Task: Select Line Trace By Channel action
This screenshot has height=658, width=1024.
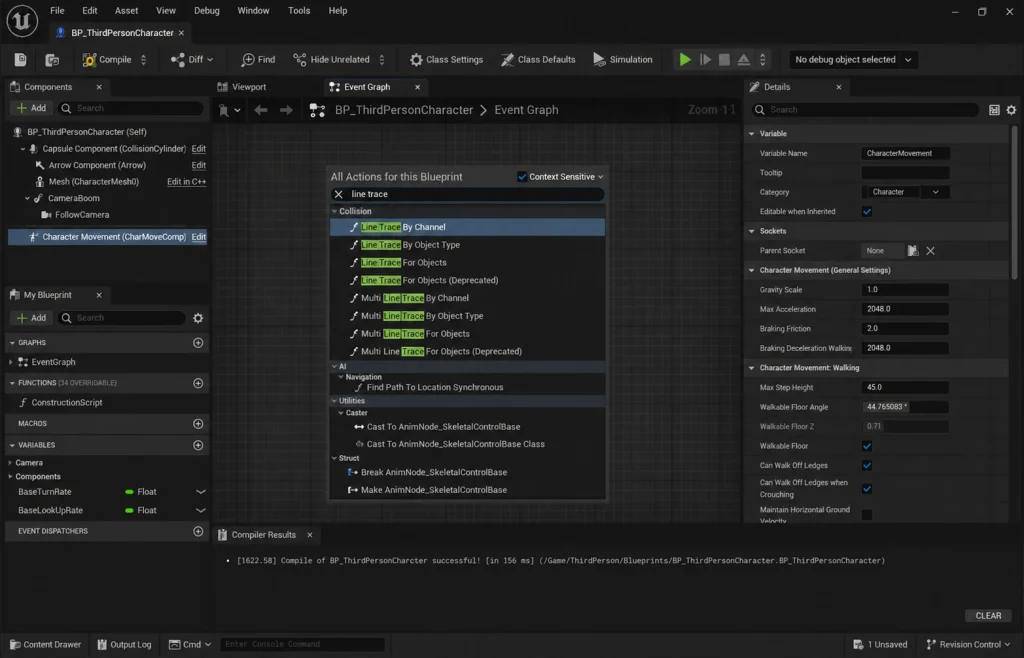Action: point(468,227)
